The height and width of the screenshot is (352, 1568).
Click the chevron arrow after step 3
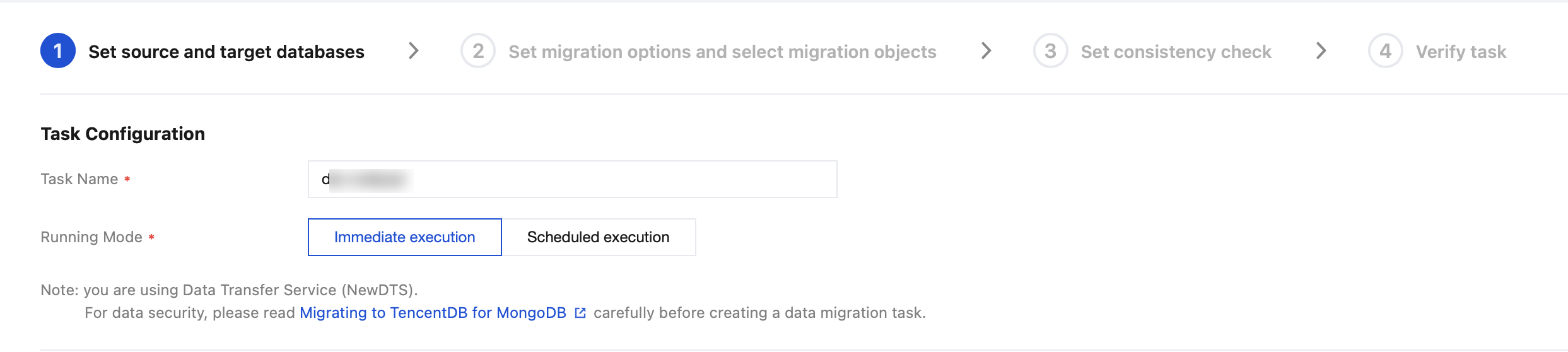click(x=1321, y=51)
